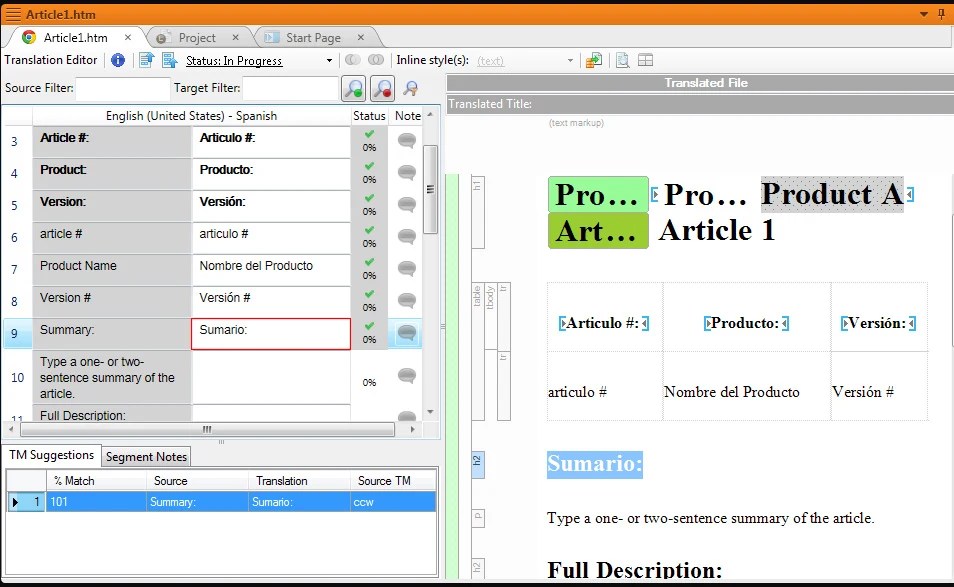Image resolution: width=954 pixels, height=587 pixels.
Task: Click the key search magnifier icon
Action: point(411,89)
